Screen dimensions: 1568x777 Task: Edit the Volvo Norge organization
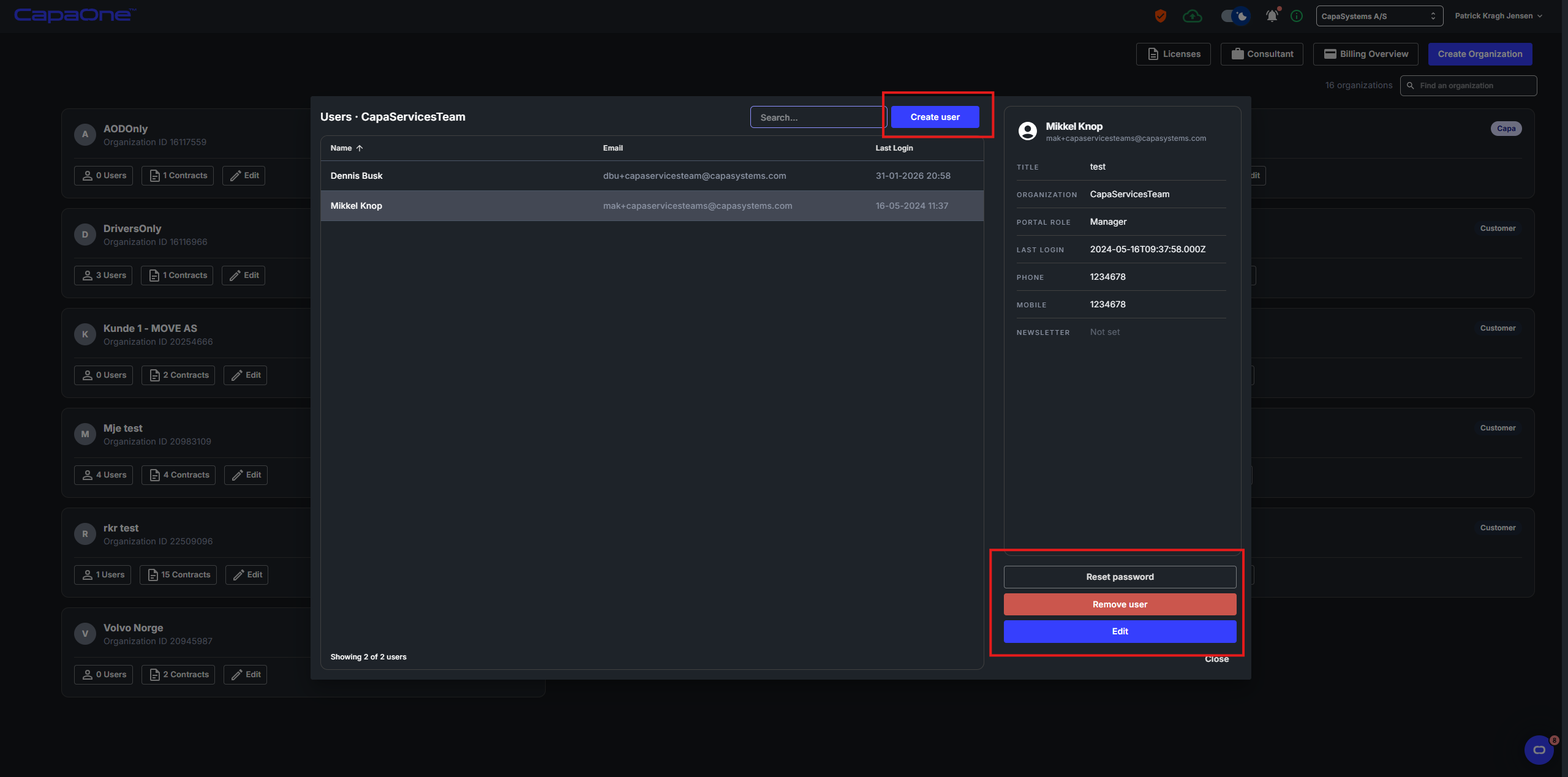coord(245,675)
